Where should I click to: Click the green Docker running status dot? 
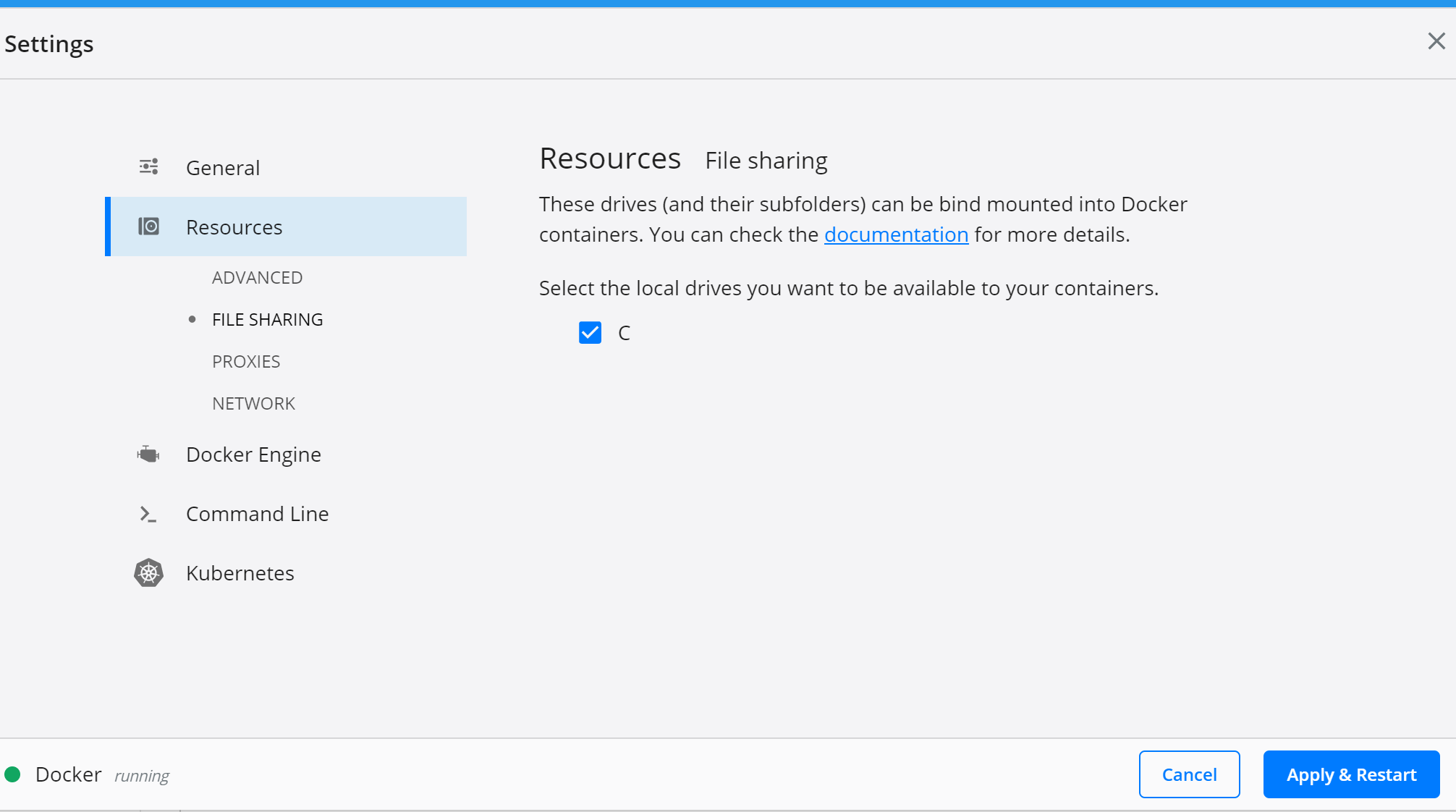[x=14, y=774]
